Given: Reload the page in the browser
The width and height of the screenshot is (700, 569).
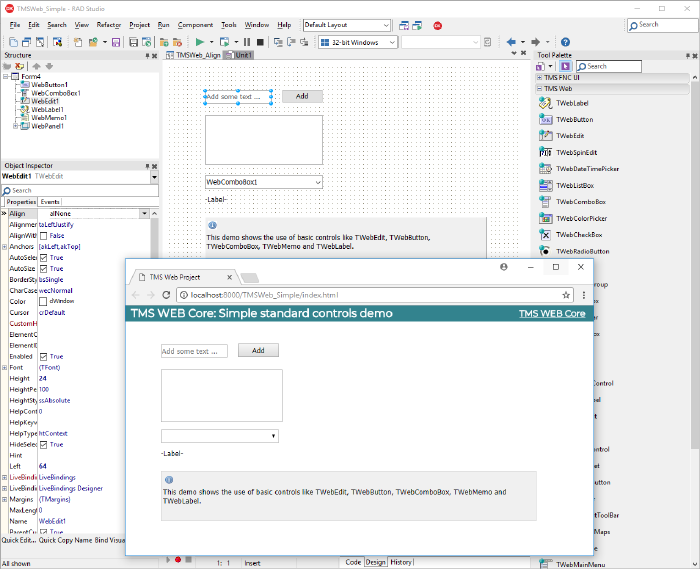Looking at the screenshot, I should click(x=166, y=295).
